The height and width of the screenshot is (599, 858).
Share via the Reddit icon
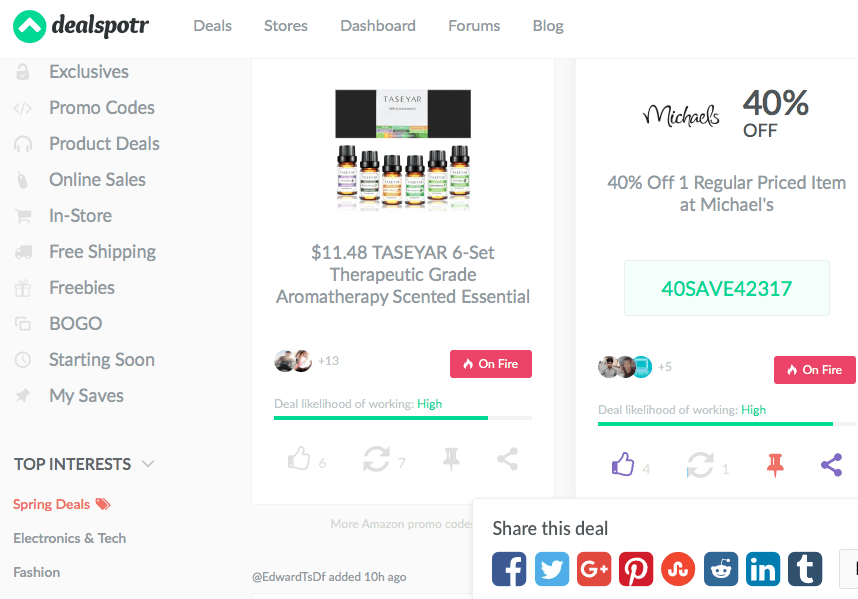[721, 569]
